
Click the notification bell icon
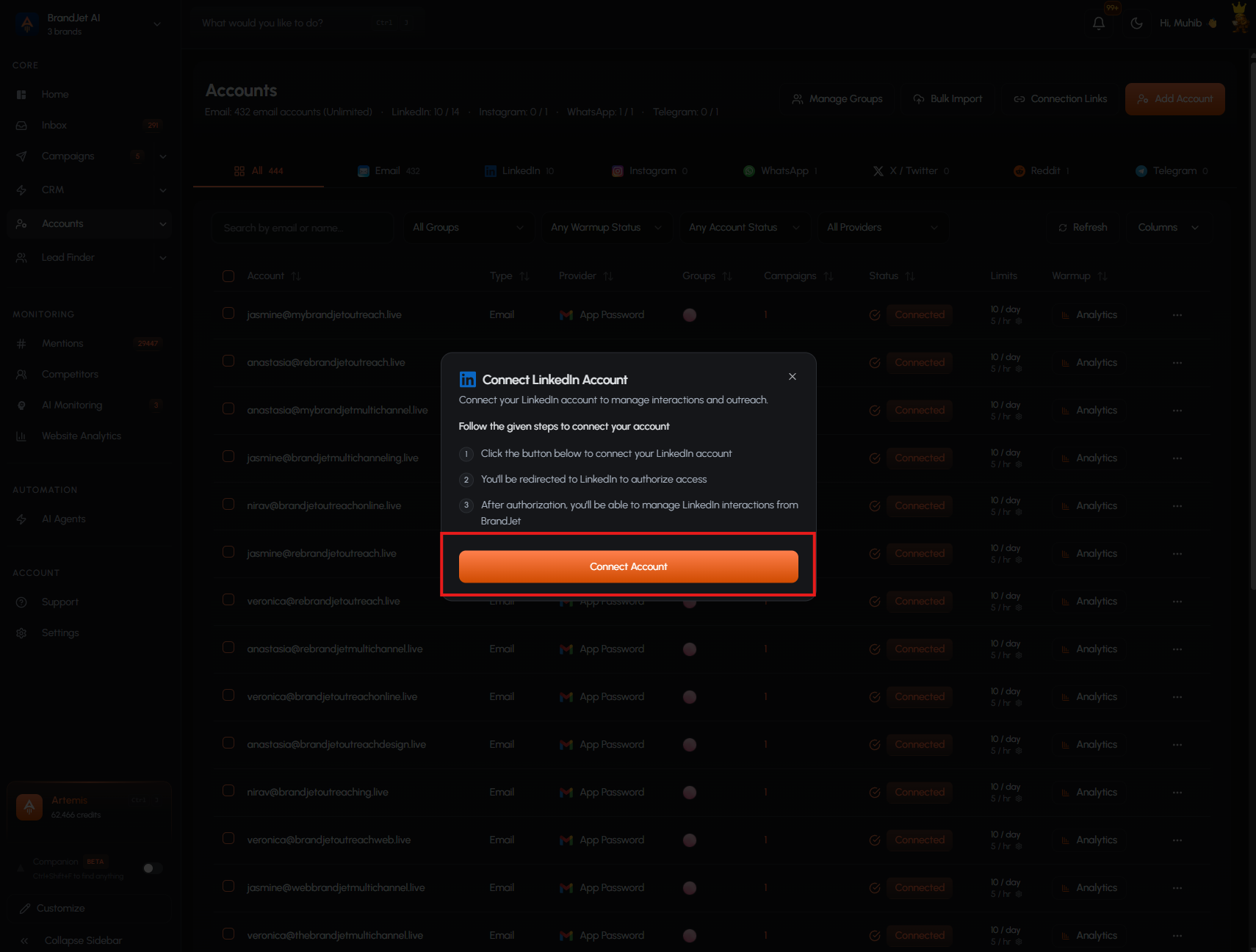click(x=1099, y=23)
